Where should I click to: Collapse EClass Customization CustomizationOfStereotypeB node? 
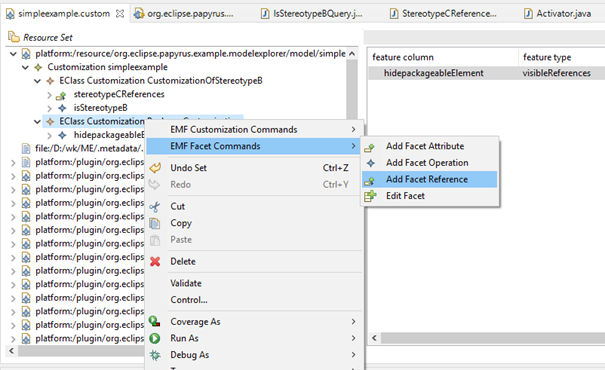point(37,81)
